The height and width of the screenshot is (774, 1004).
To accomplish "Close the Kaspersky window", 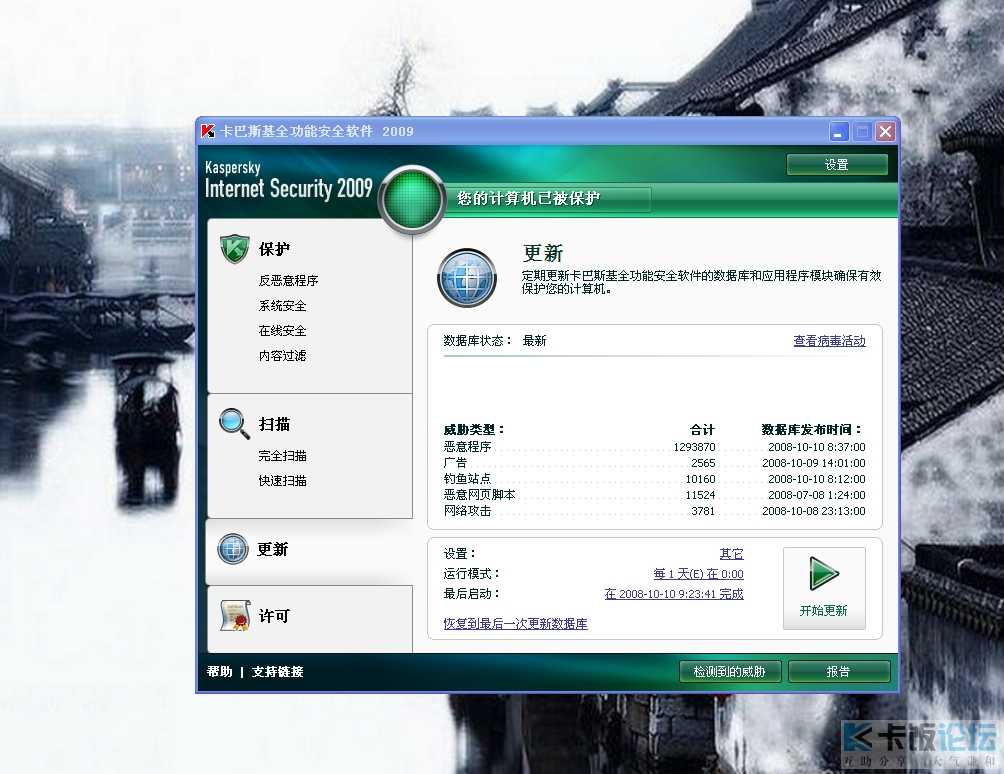I will 886,132.
